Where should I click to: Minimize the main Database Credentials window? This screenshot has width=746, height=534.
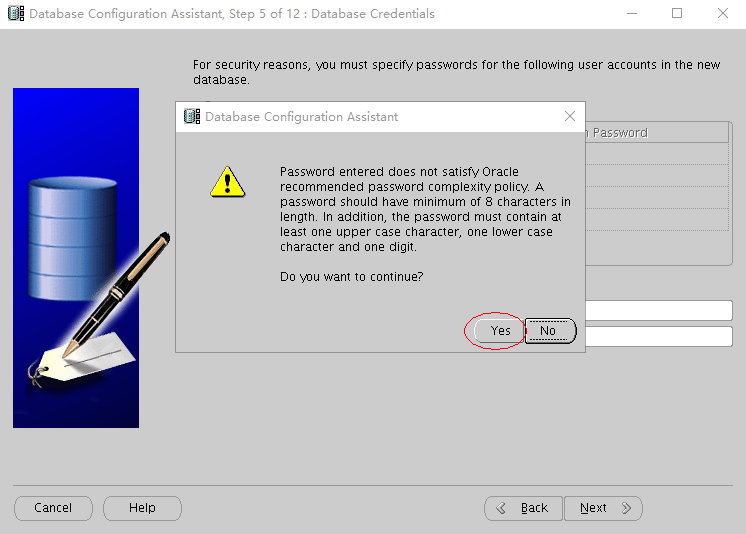(632, 13)
